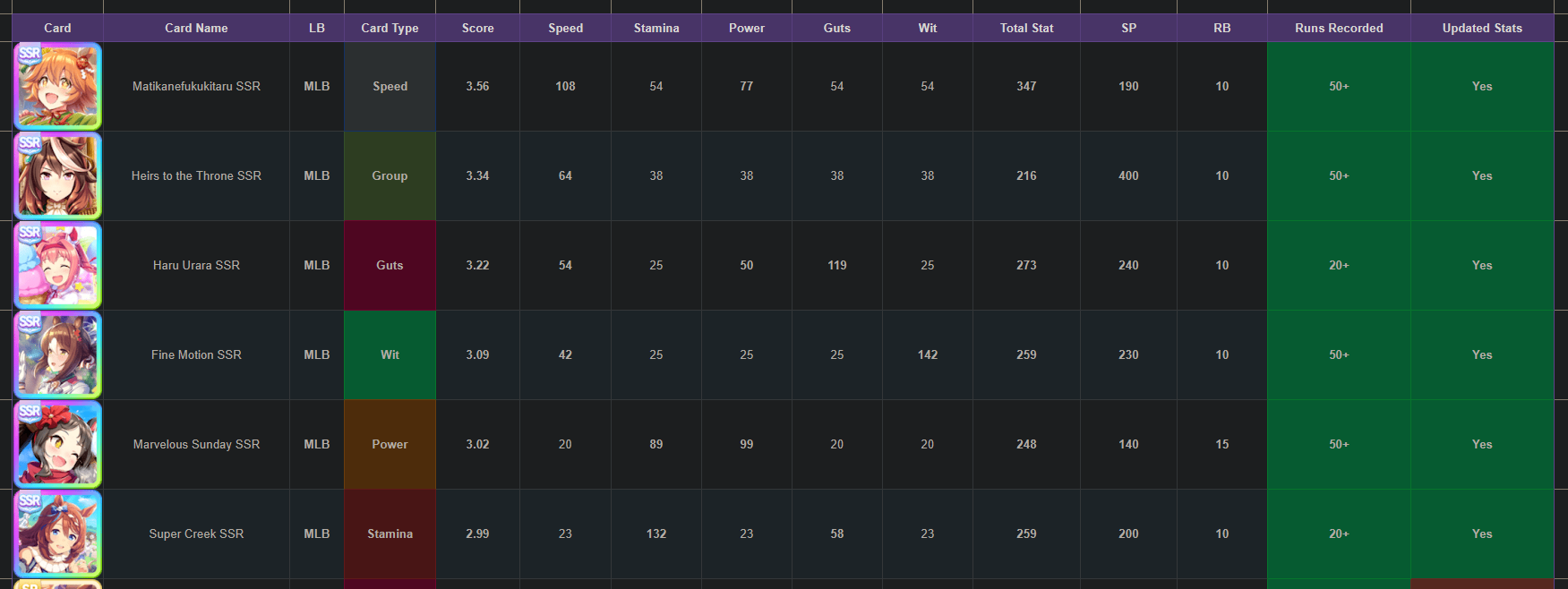
Task: Select the Guts column header
Action: click(837, 28)
